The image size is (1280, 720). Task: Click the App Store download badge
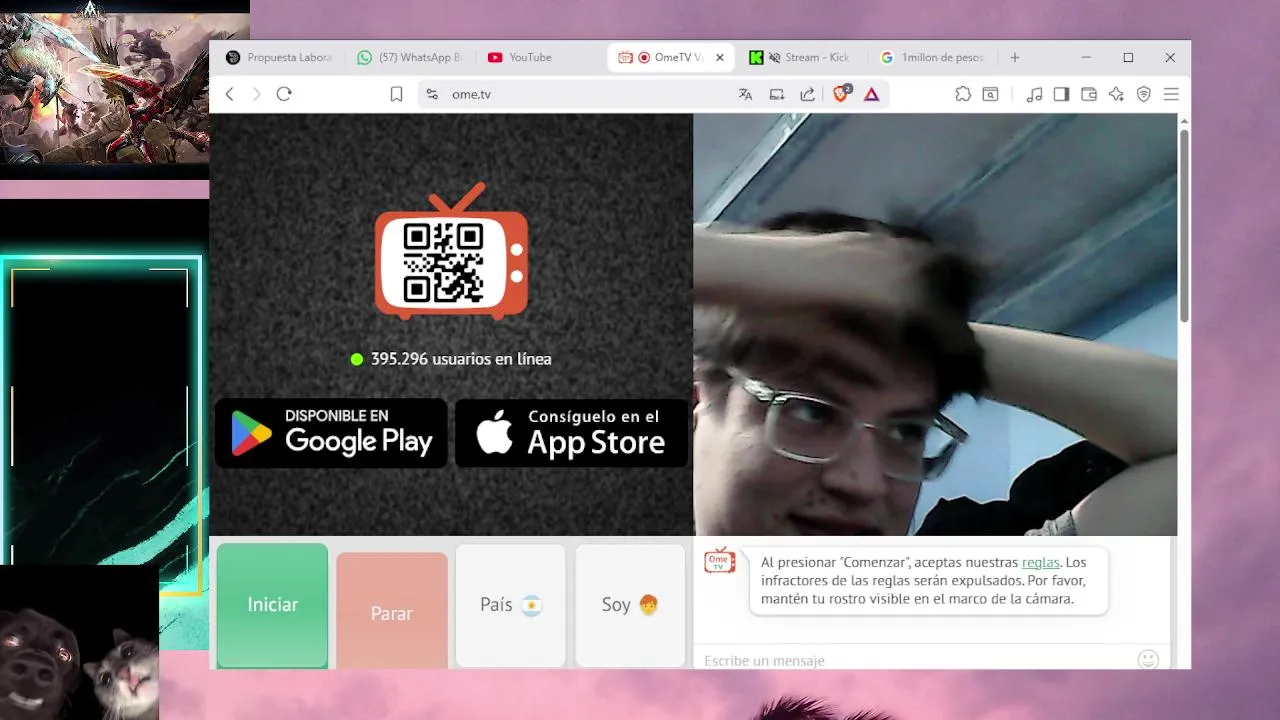571,433
